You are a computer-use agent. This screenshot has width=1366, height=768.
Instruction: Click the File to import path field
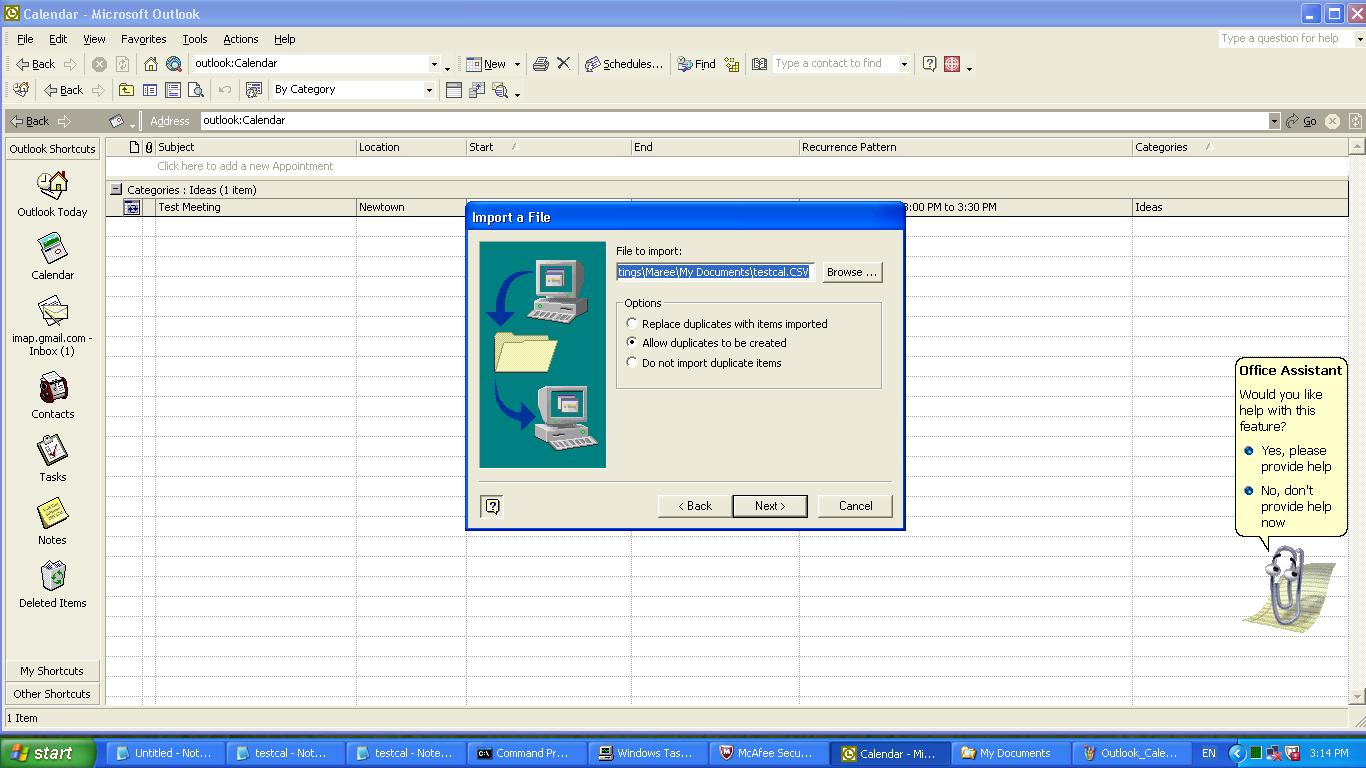[x=715, y=272]
